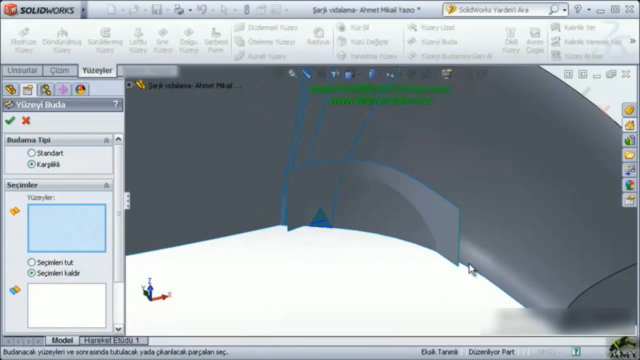The height and width of the screenshot is (360, 640).
Task: Select the Karşılıklı trim type
Action: tap(31, 164)
